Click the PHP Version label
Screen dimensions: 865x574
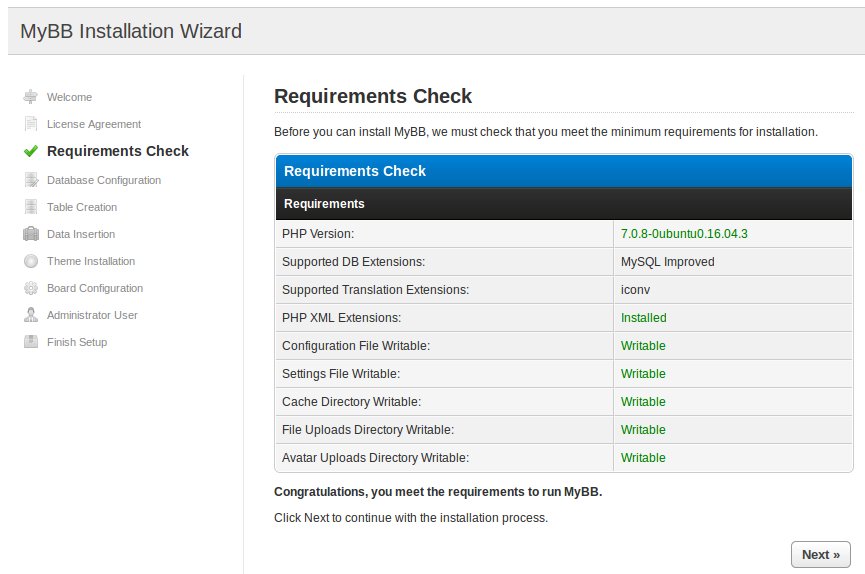point(318,234)
